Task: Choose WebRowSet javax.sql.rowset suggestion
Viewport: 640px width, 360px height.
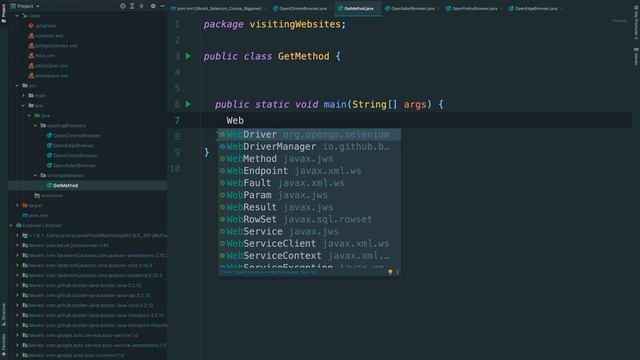Action: [309, 219]
